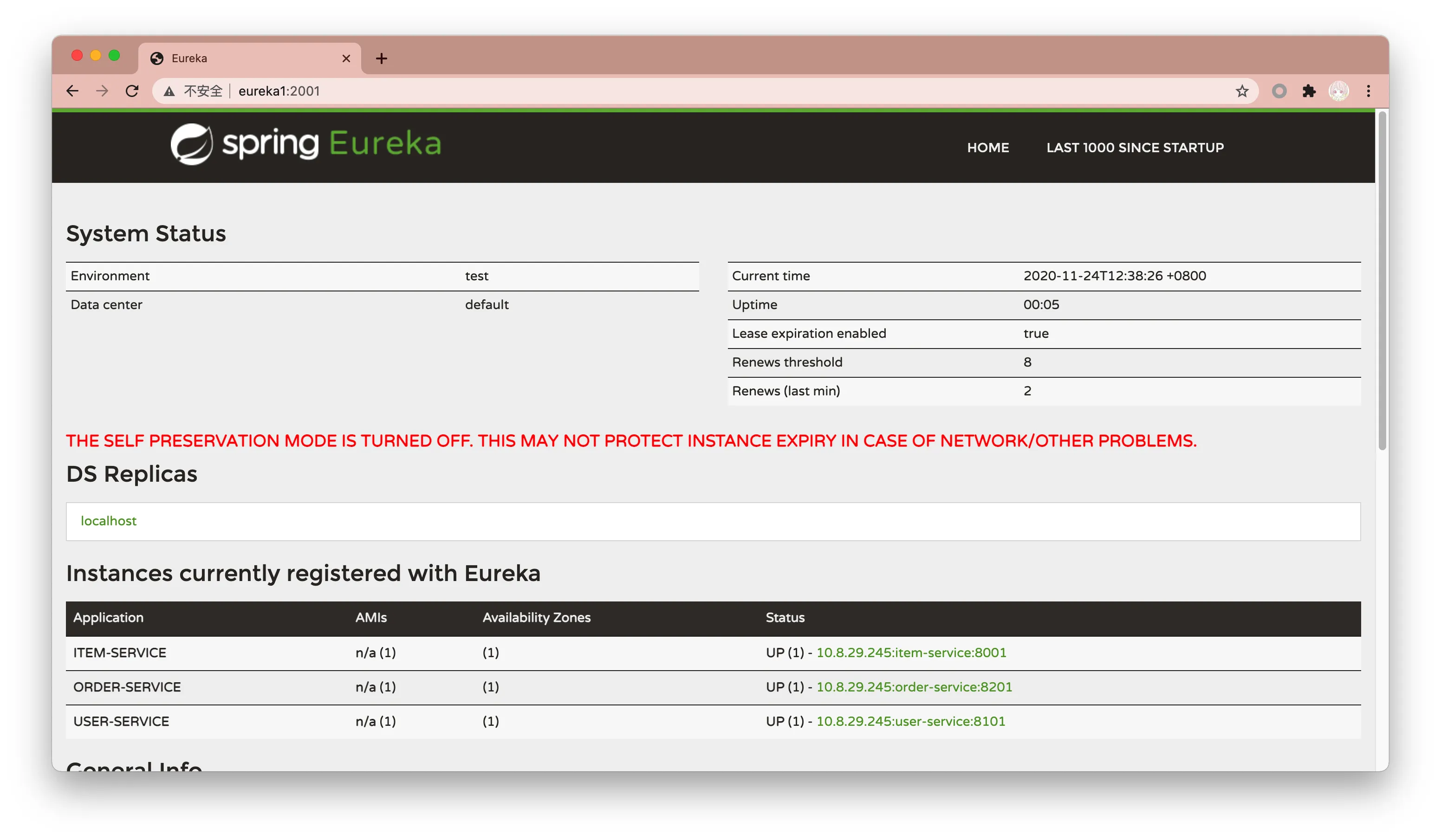1441x840 pixels.
Task: Click the 'Data center' label
Action: coord(106,305)
